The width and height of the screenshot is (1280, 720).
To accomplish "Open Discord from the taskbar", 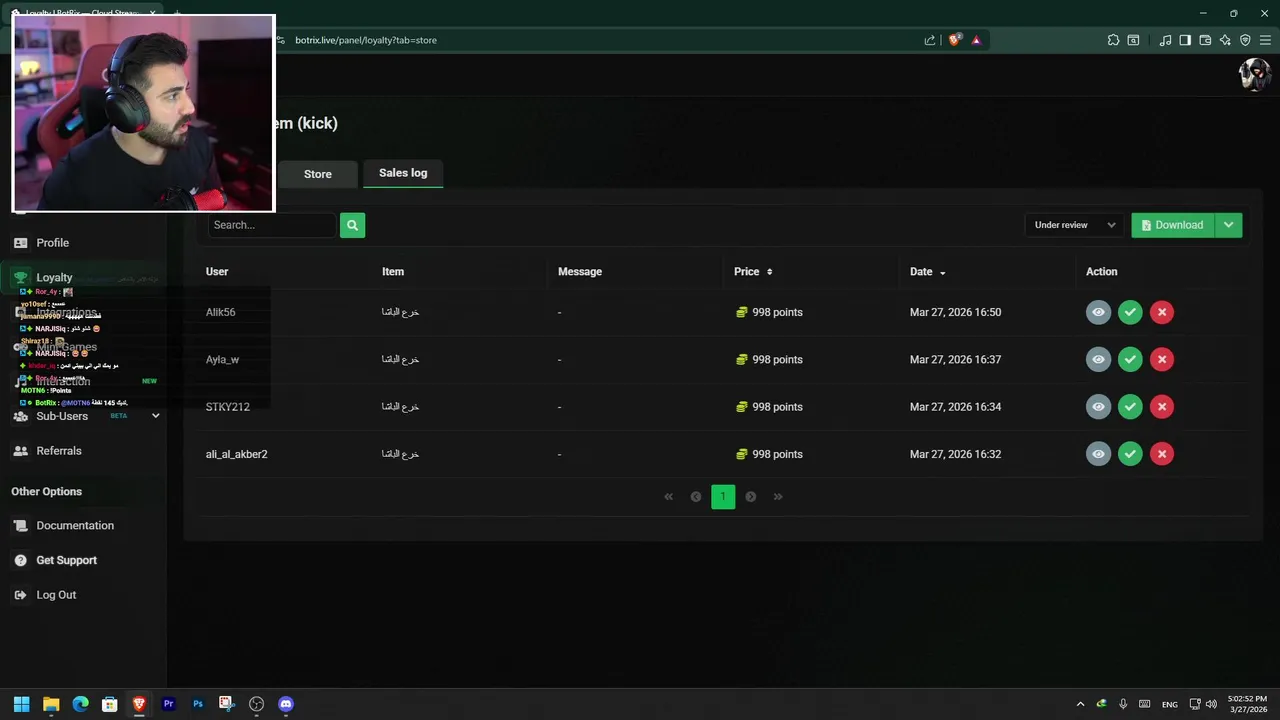I will tap(286, 704).
